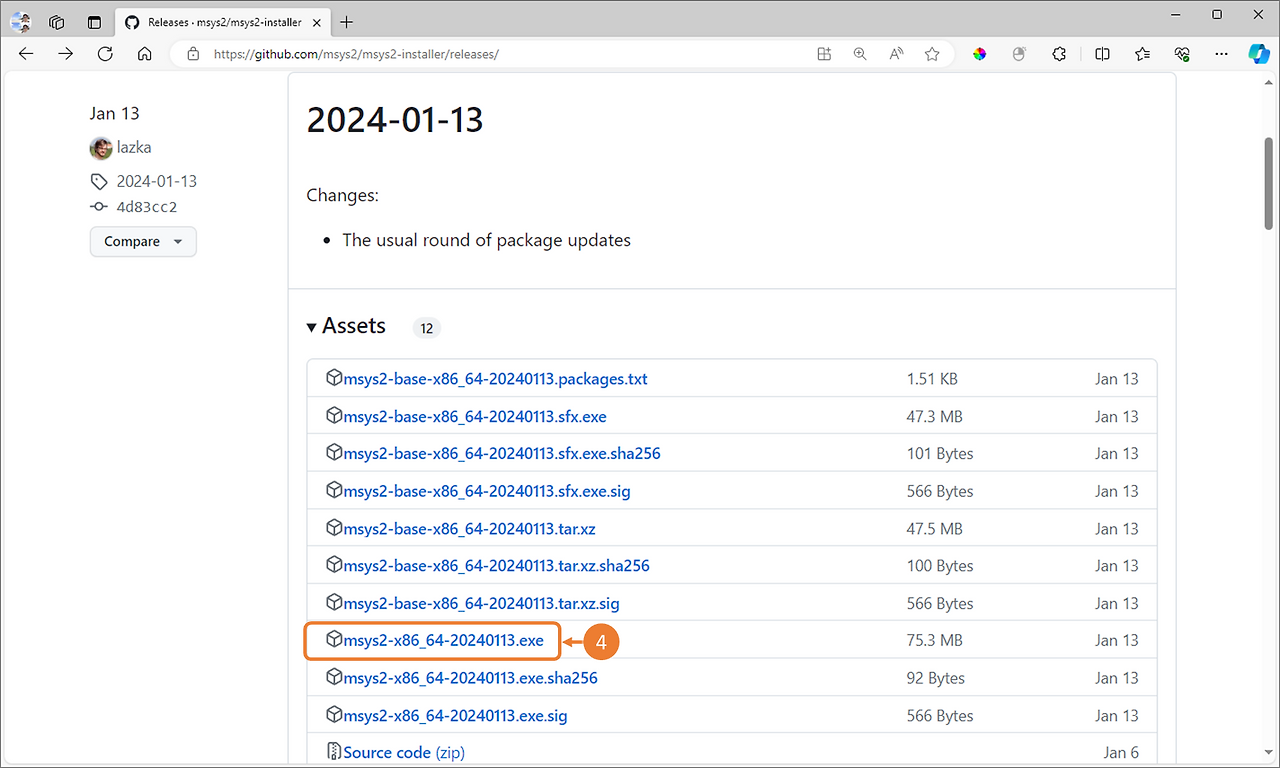The height and width of the screenshot is (768, 1280).
Task: Click the 75.3 MB size text
Action: tap(935, 640)
